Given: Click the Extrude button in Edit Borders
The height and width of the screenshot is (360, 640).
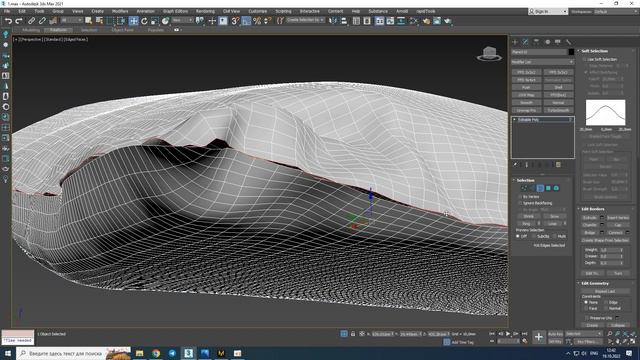Looking at the screenshot, I should coord(590,218).
